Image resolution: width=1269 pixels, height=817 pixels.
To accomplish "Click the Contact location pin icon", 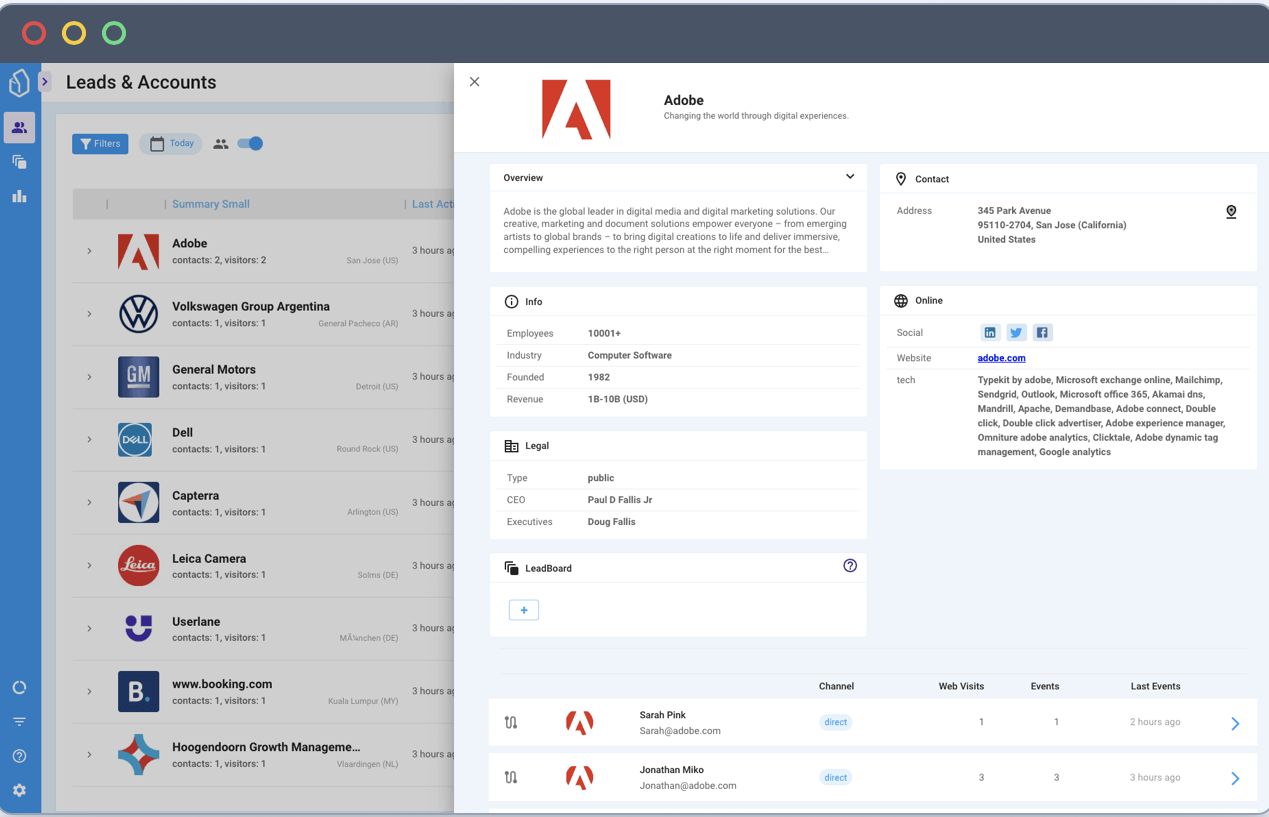I will coord(901,179).
